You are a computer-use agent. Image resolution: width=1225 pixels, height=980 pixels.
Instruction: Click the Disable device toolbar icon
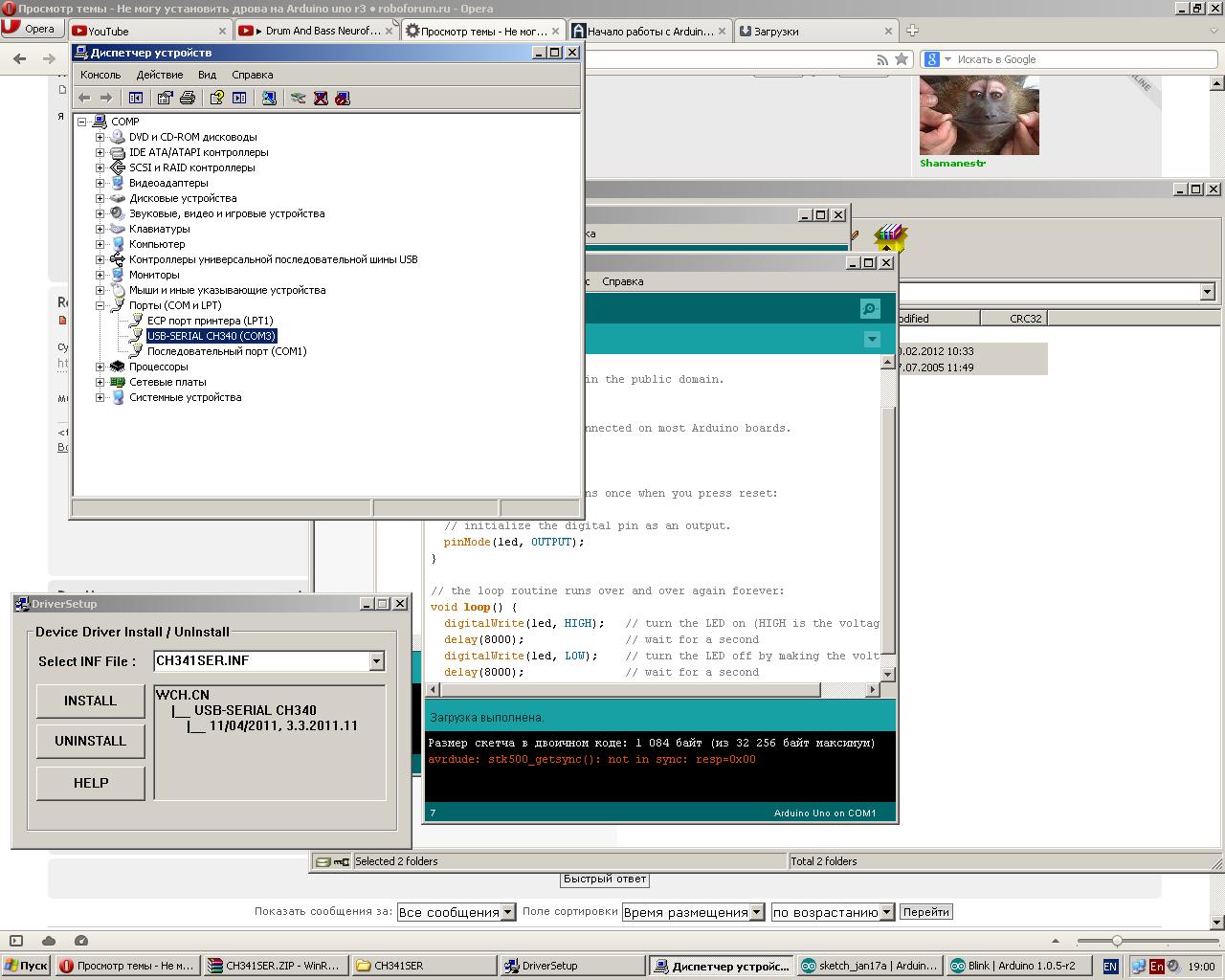[343, 98]
